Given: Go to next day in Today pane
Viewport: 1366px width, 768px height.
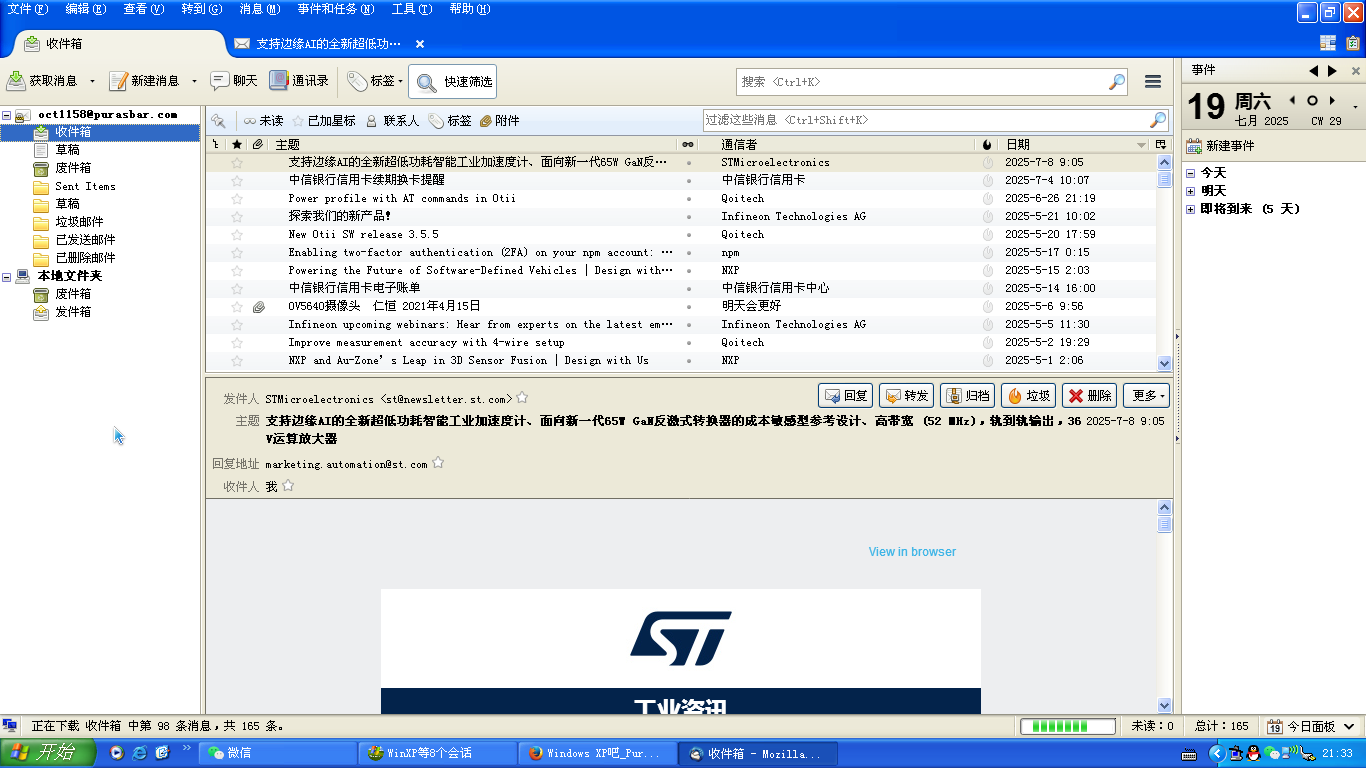Looking at the screenshot, I should click(x=1331, y=100).
